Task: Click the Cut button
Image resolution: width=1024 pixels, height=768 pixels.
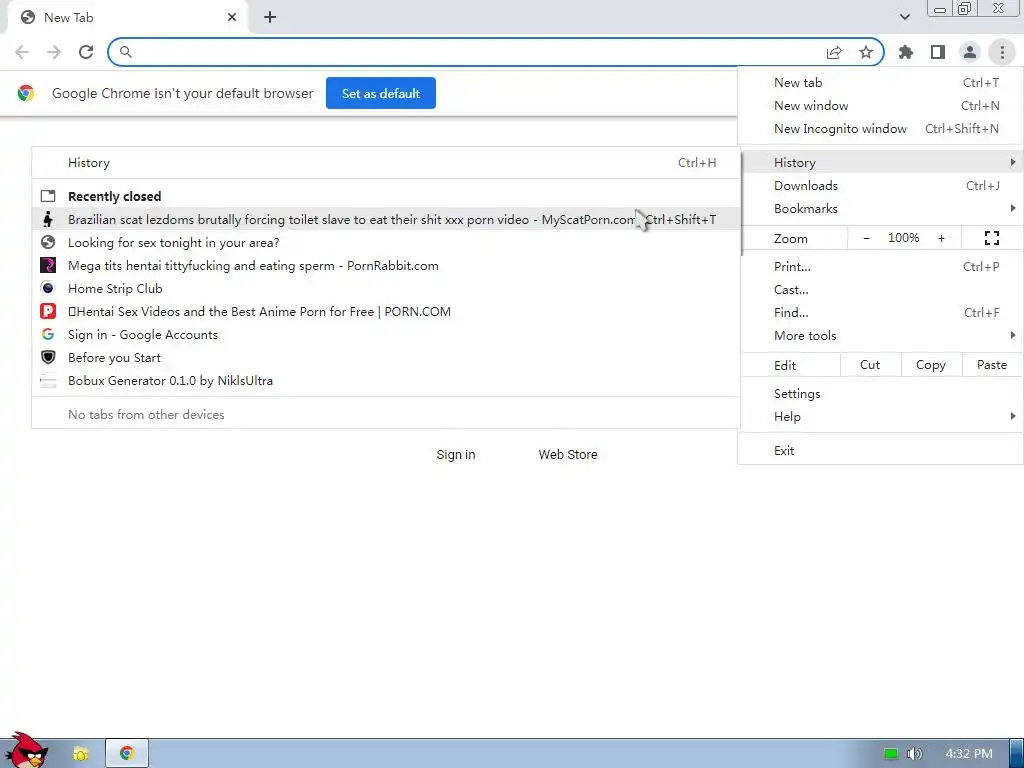Action: pyautogui.click(x=870, y=365)
